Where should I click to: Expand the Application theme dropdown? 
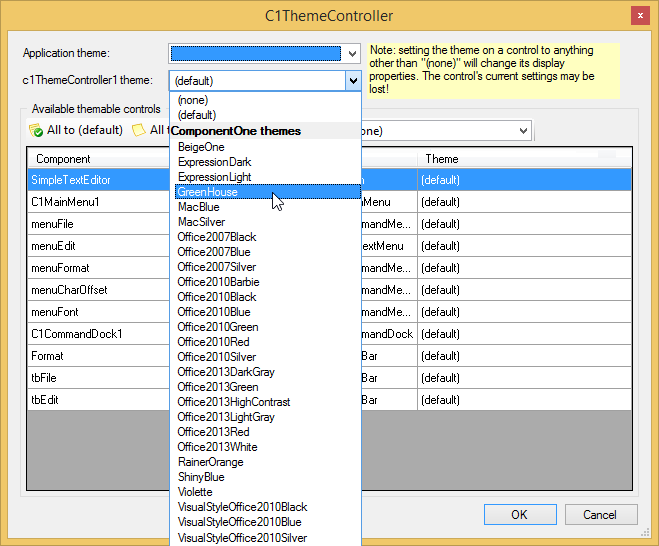pyautogui.click(x=351, y=54)
